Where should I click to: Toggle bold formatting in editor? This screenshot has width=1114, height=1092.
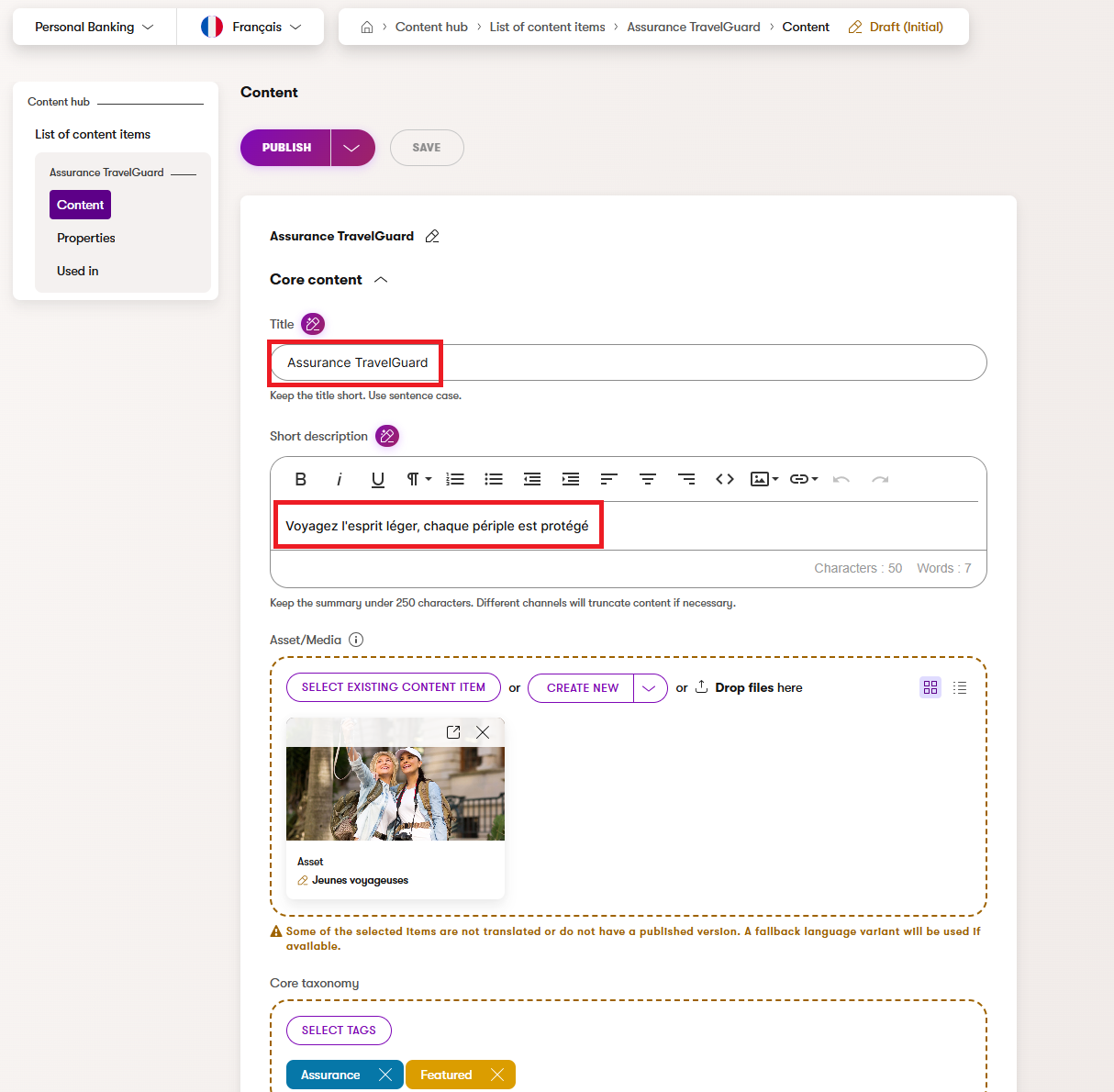[x=300, y=479]
